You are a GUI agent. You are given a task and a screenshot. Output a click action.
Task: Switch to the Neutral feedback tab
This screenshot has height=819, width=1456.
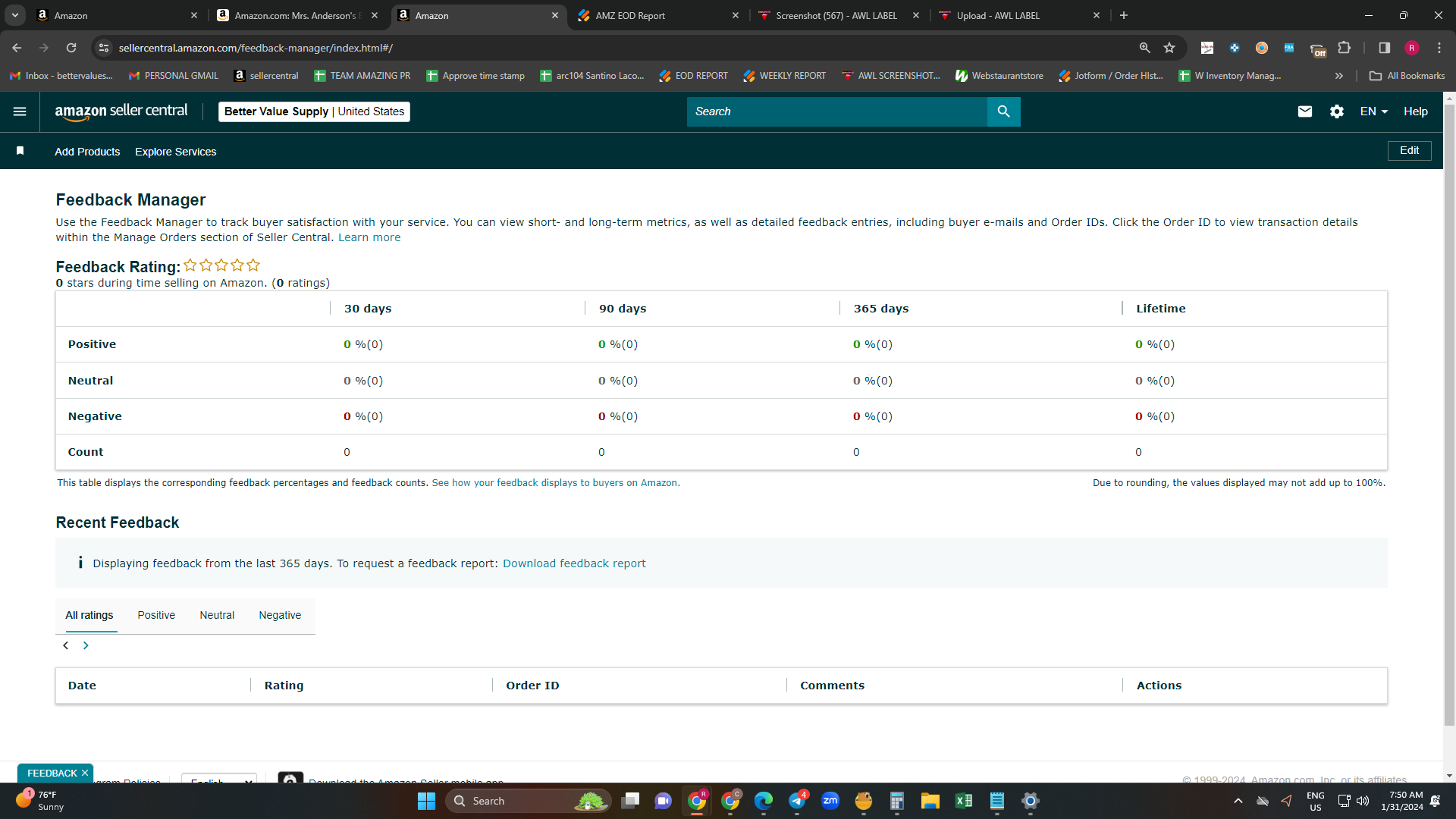coord(217,615)
